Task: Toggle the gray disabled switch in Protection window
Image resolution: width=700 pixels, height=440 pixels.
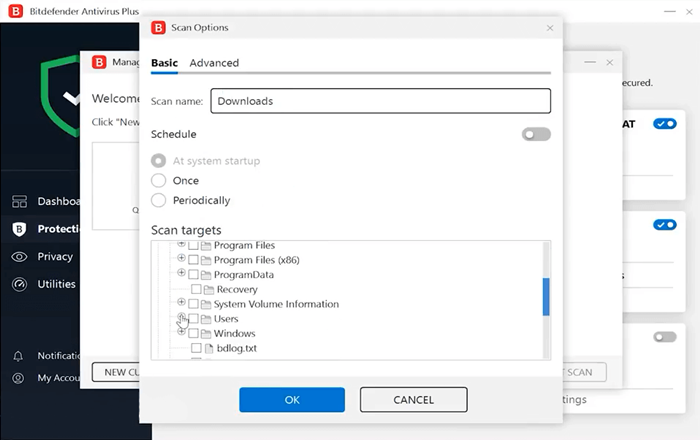Action: (665, 337)
